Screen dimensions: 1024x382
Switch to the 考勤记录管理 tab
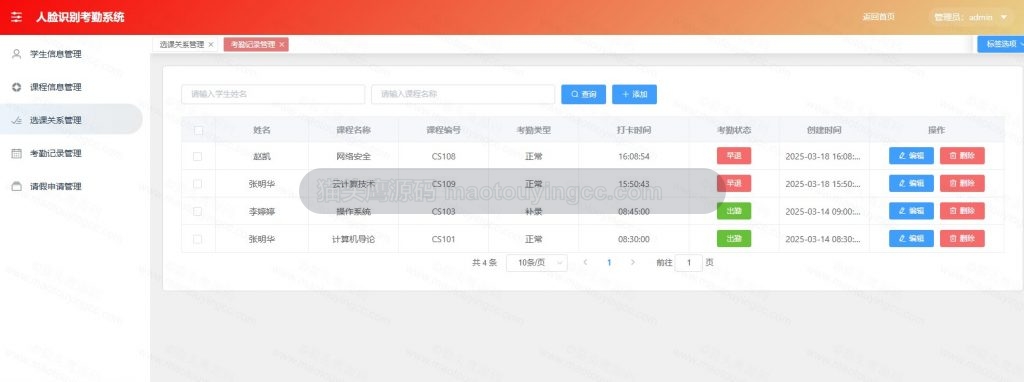[253, 44]
